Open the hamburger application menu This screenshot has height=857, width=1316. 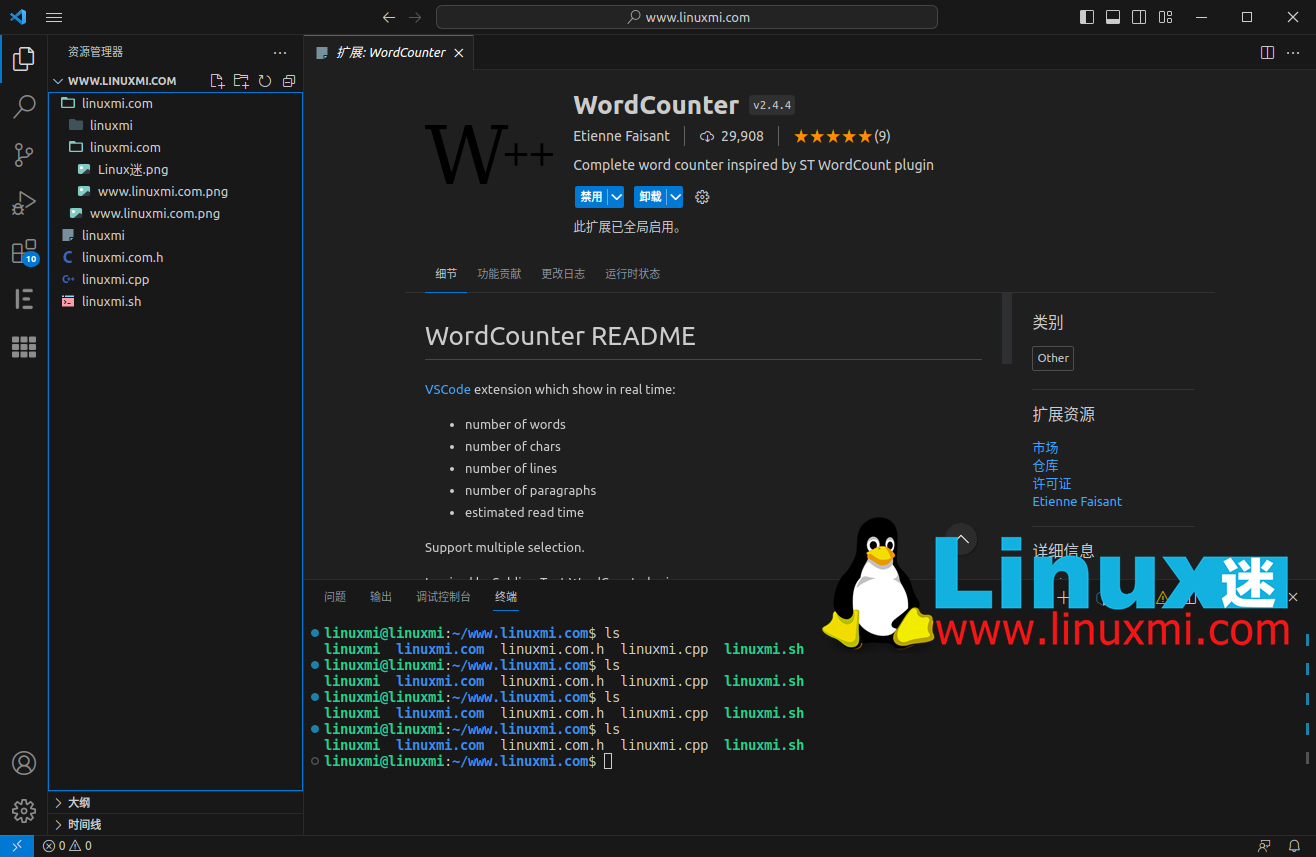coord(54,17)
